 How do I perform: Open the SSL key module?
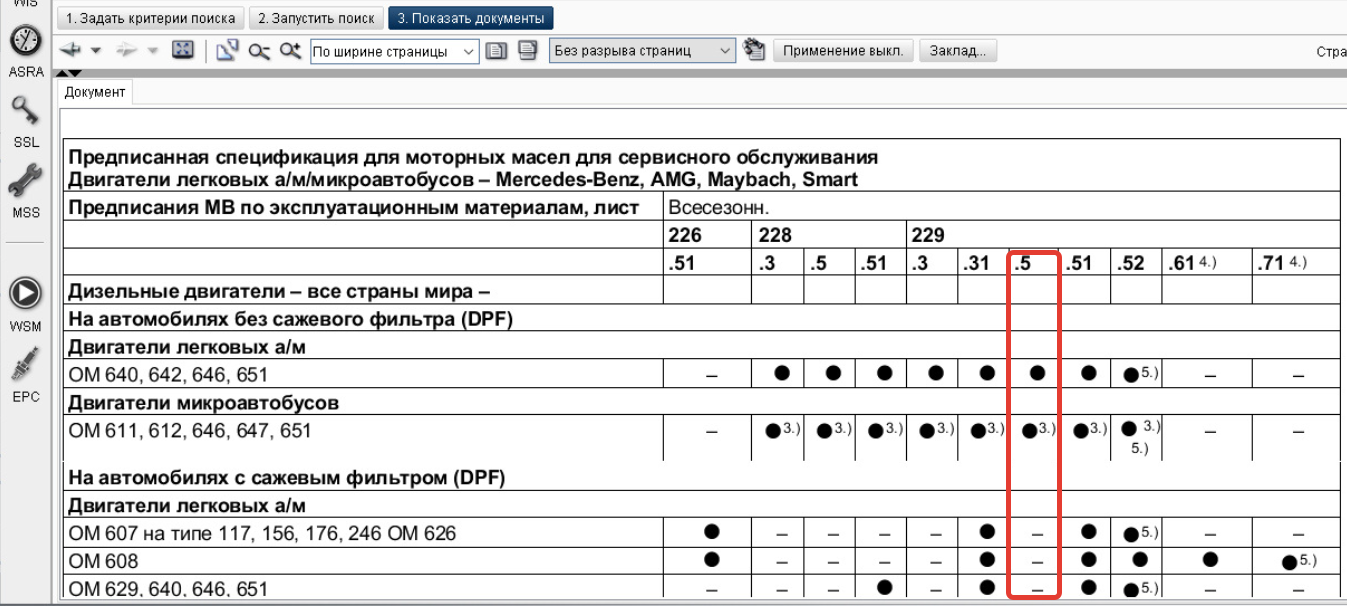click(x=25, y=112)
